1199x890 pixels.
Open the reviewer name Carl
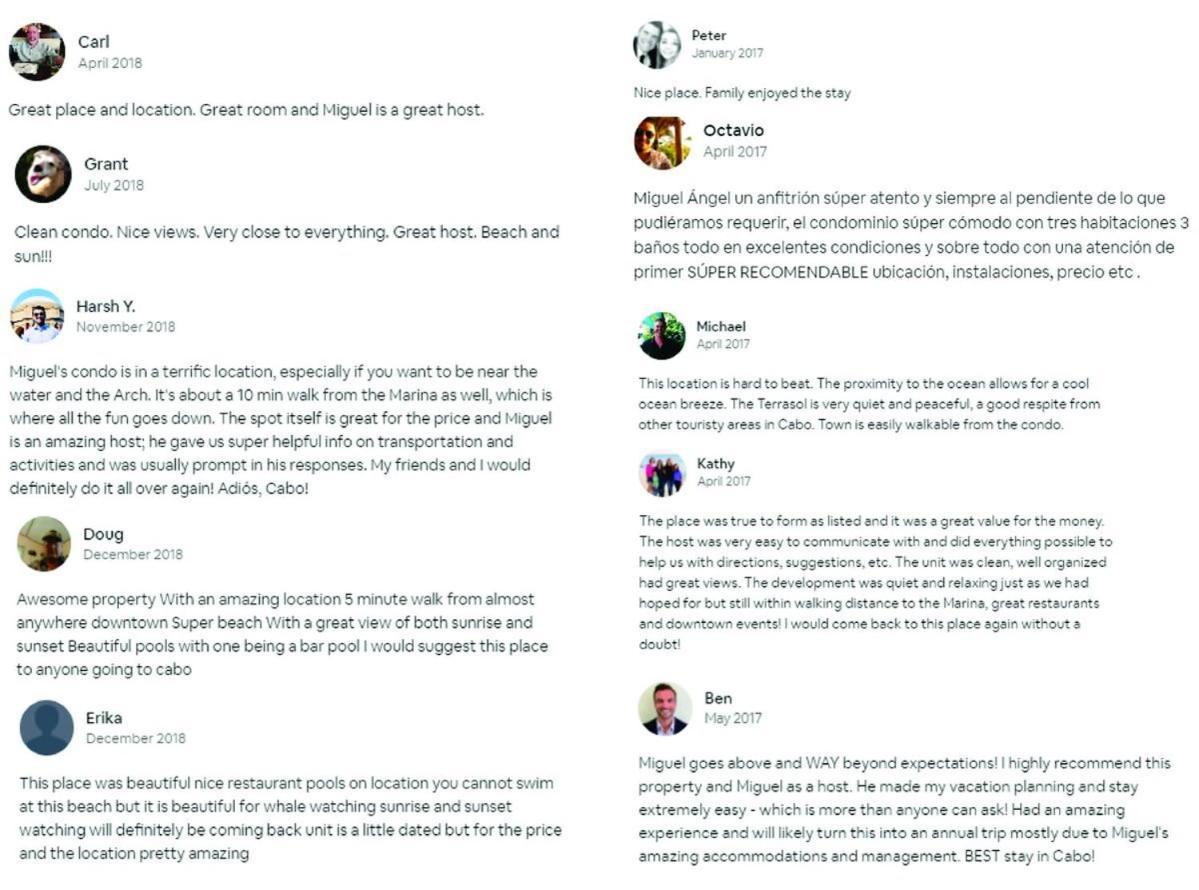click(93, 42)
